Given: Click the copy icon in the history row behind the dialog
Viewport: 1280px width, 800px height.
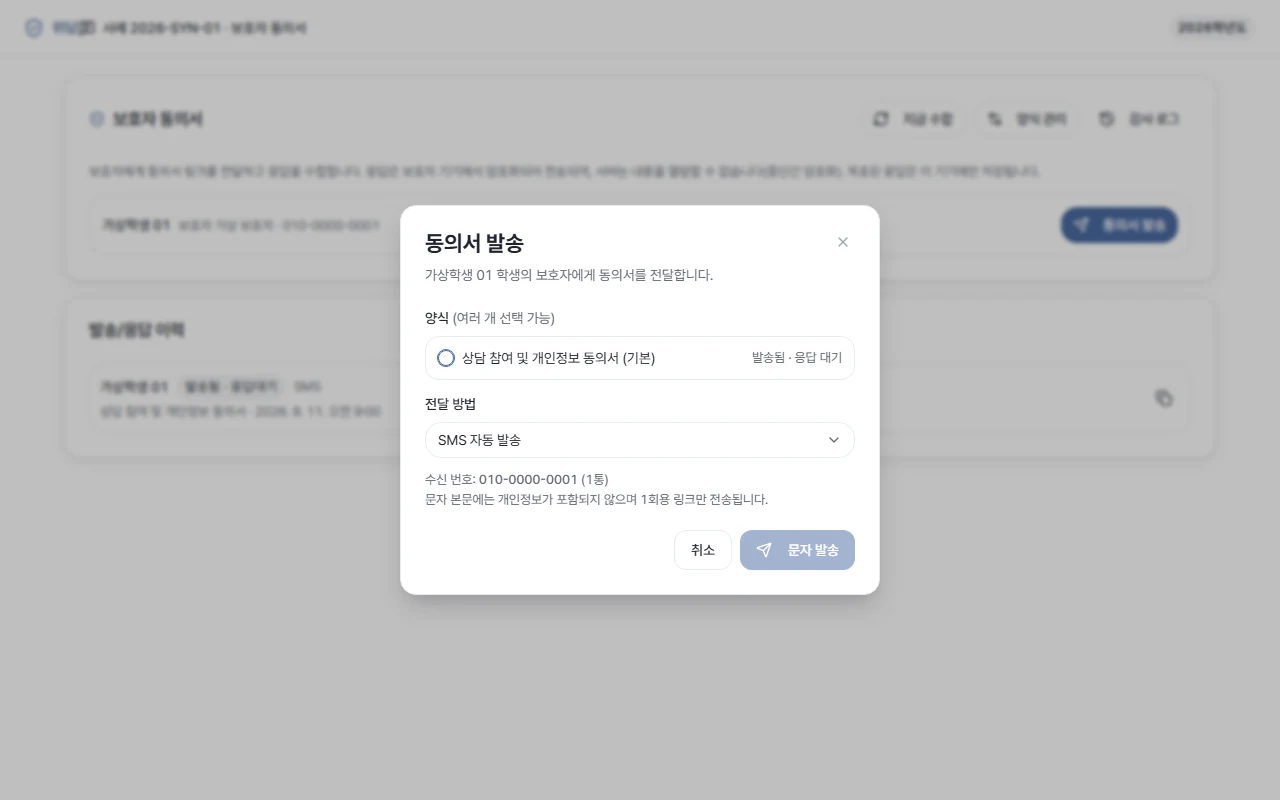Looking at the screenshot, I should [1164, 398].
